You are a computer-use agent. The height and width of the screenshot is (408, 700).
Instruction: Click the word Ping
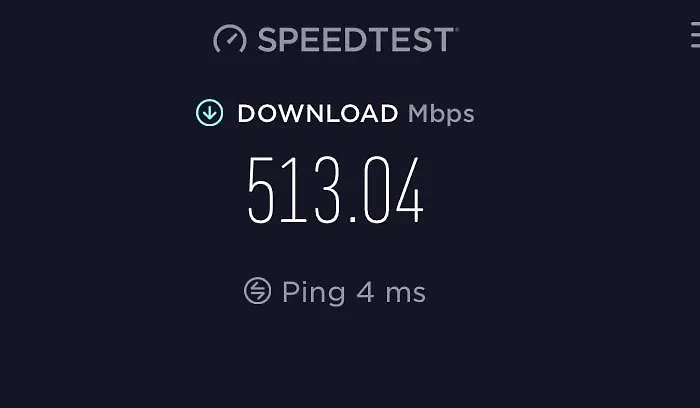[x=313, y=293]
